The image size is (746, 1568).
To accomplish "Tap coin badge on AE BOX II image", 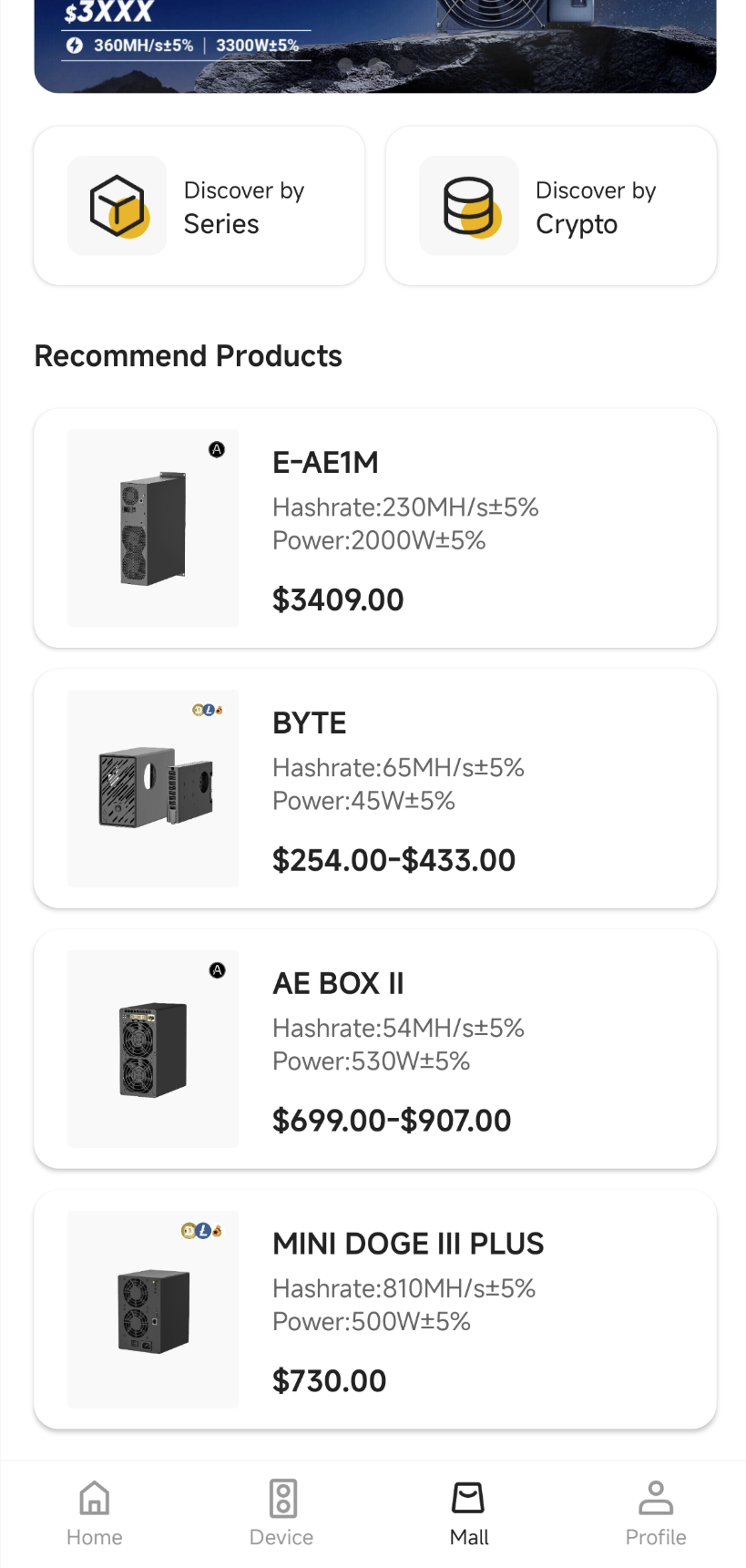I will [x=217, y=970].
